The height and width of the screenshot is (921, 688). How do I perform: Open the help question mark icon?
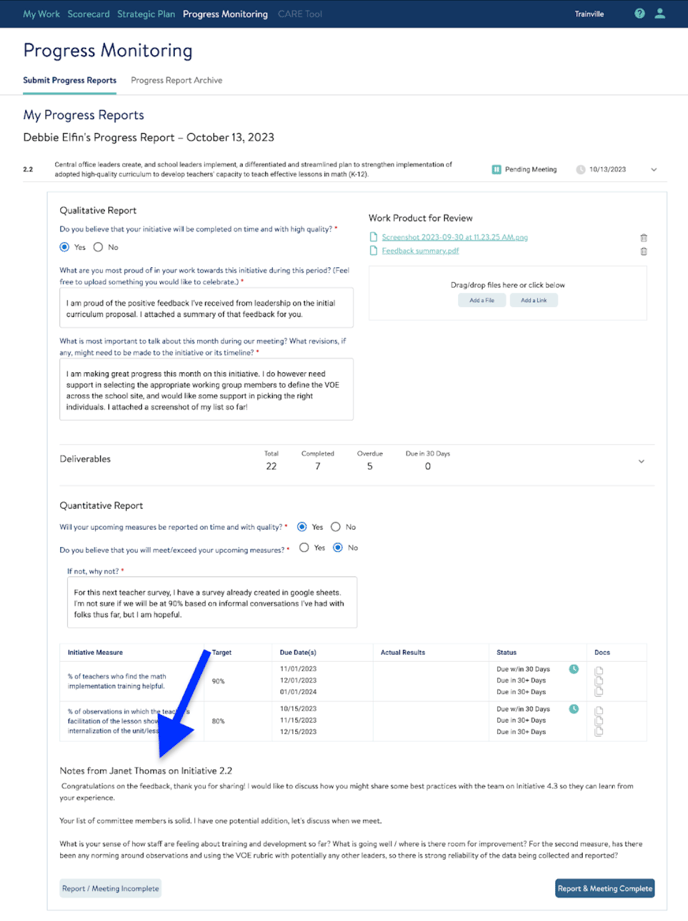(640, 14)
